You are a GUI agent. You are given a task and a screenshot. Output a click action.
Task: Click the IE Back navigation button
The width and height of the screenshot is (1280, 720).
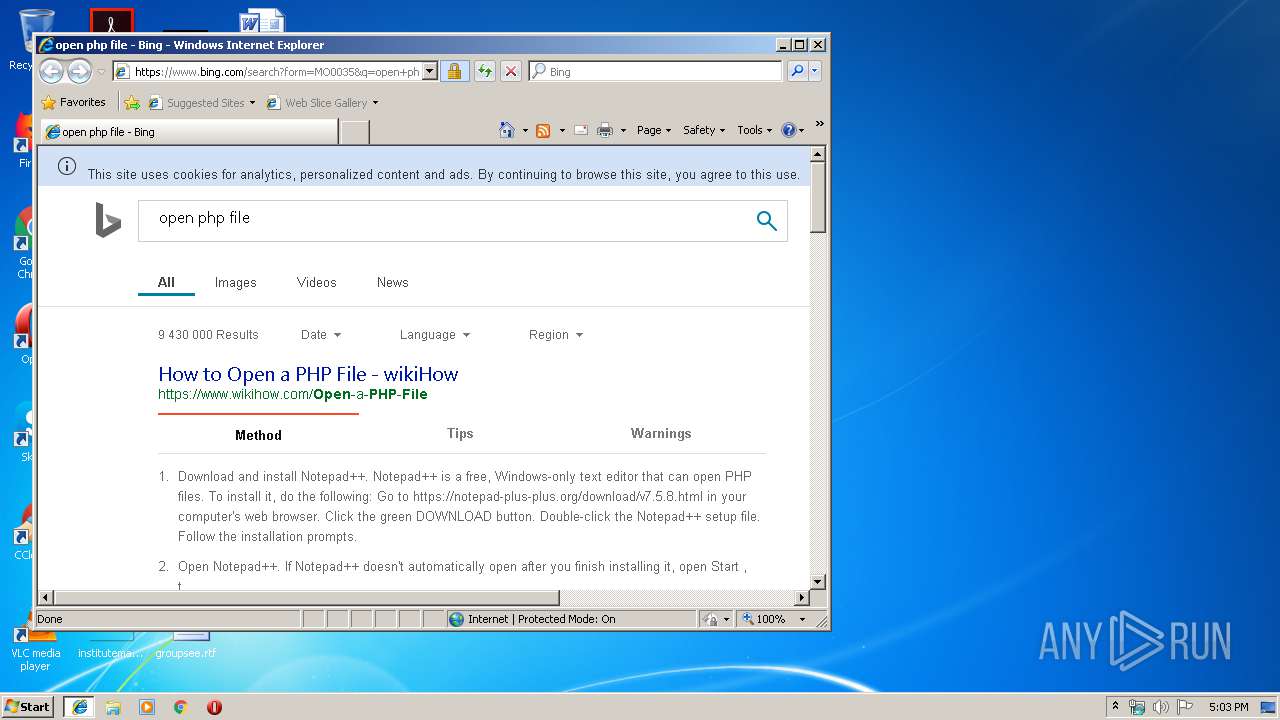tap(51, 71)
